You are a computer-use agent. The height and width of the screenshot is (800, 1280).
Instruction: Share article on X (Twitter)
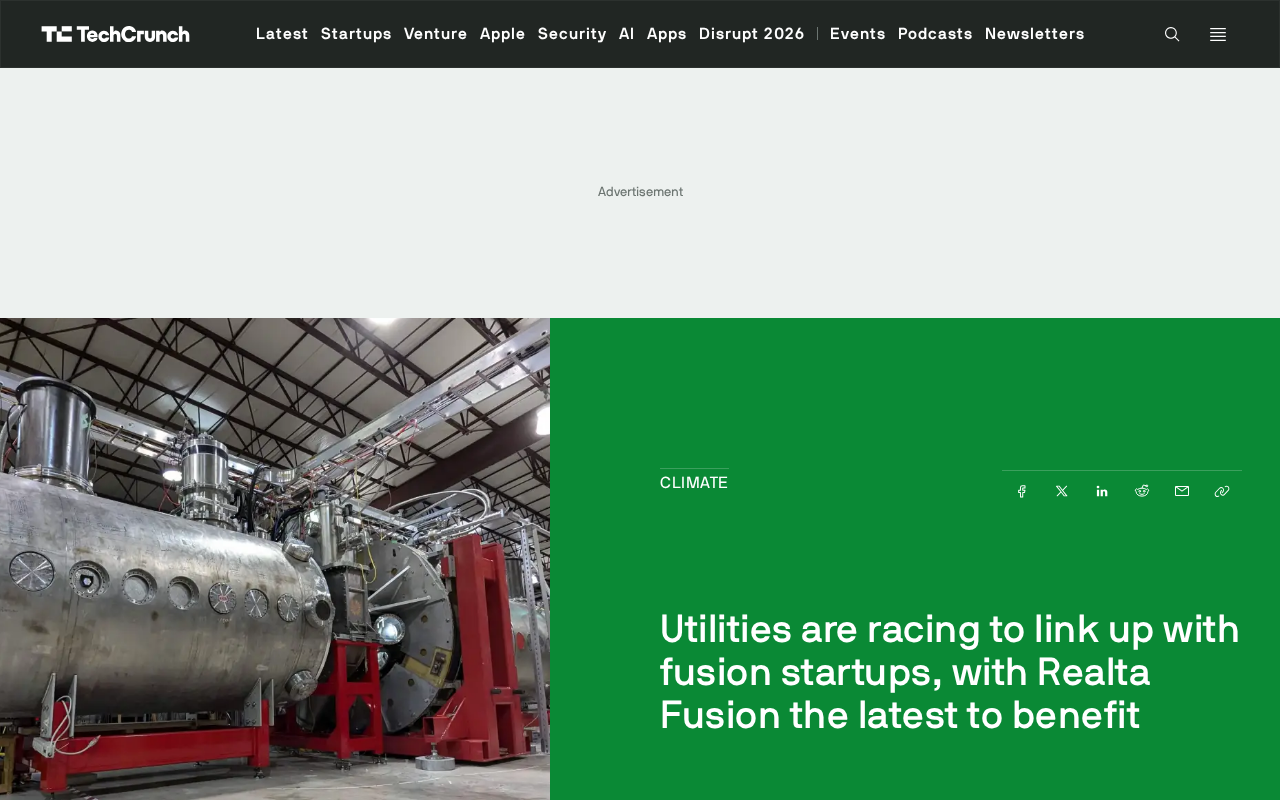coord(1062,491)
